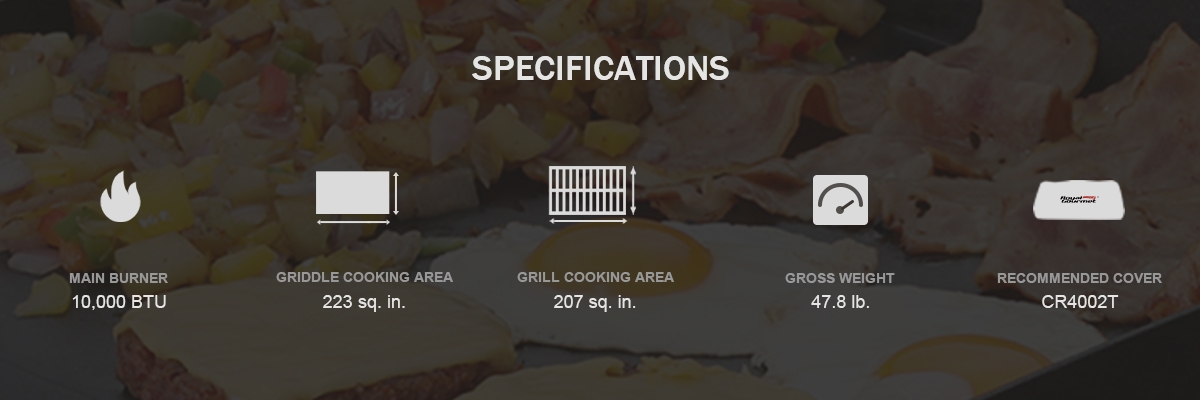Click the horizontal width arrow under griddle icon

pyautogui.click(x=352, y=221)
